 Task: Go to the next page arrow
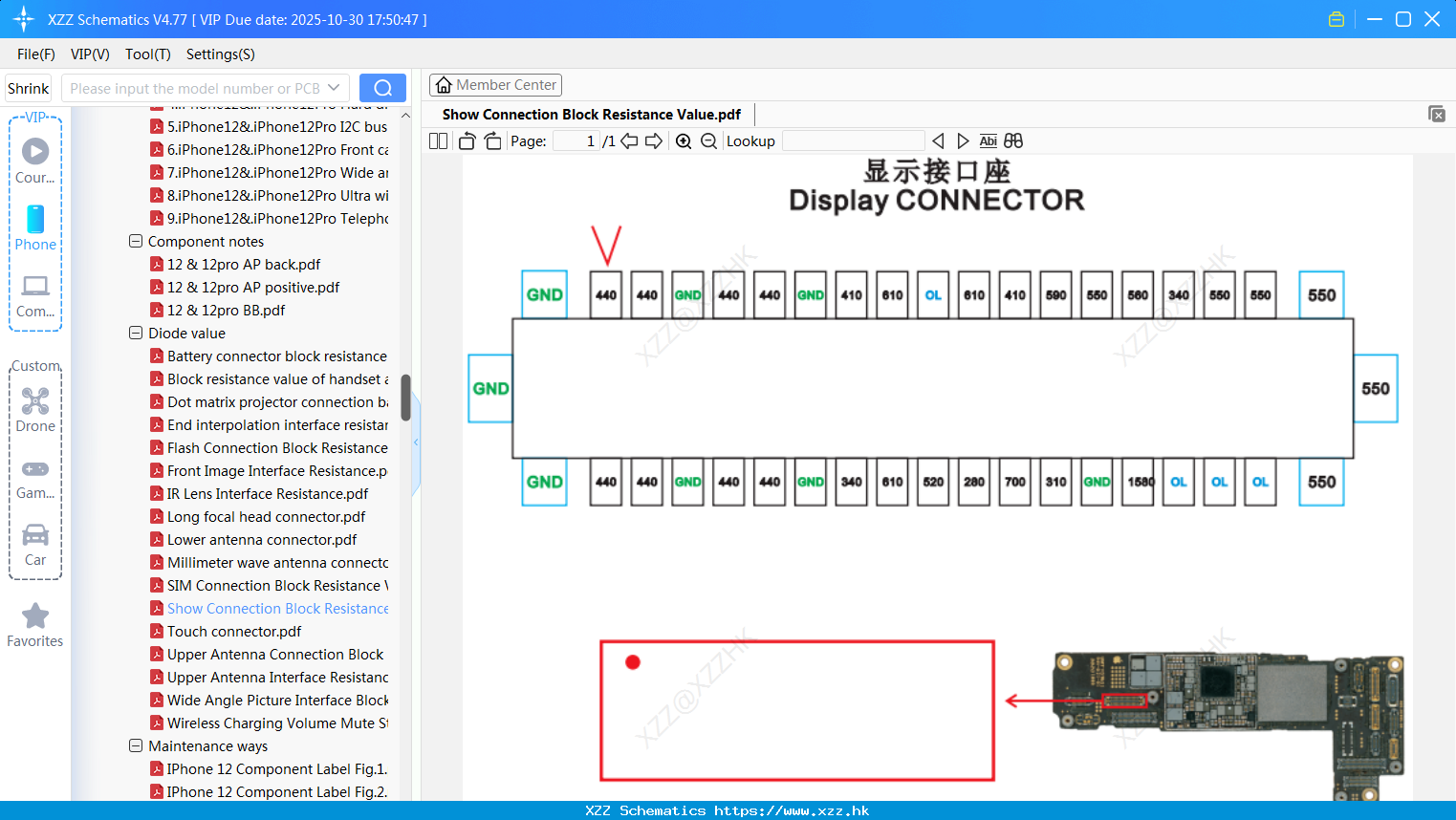[654, 141]
